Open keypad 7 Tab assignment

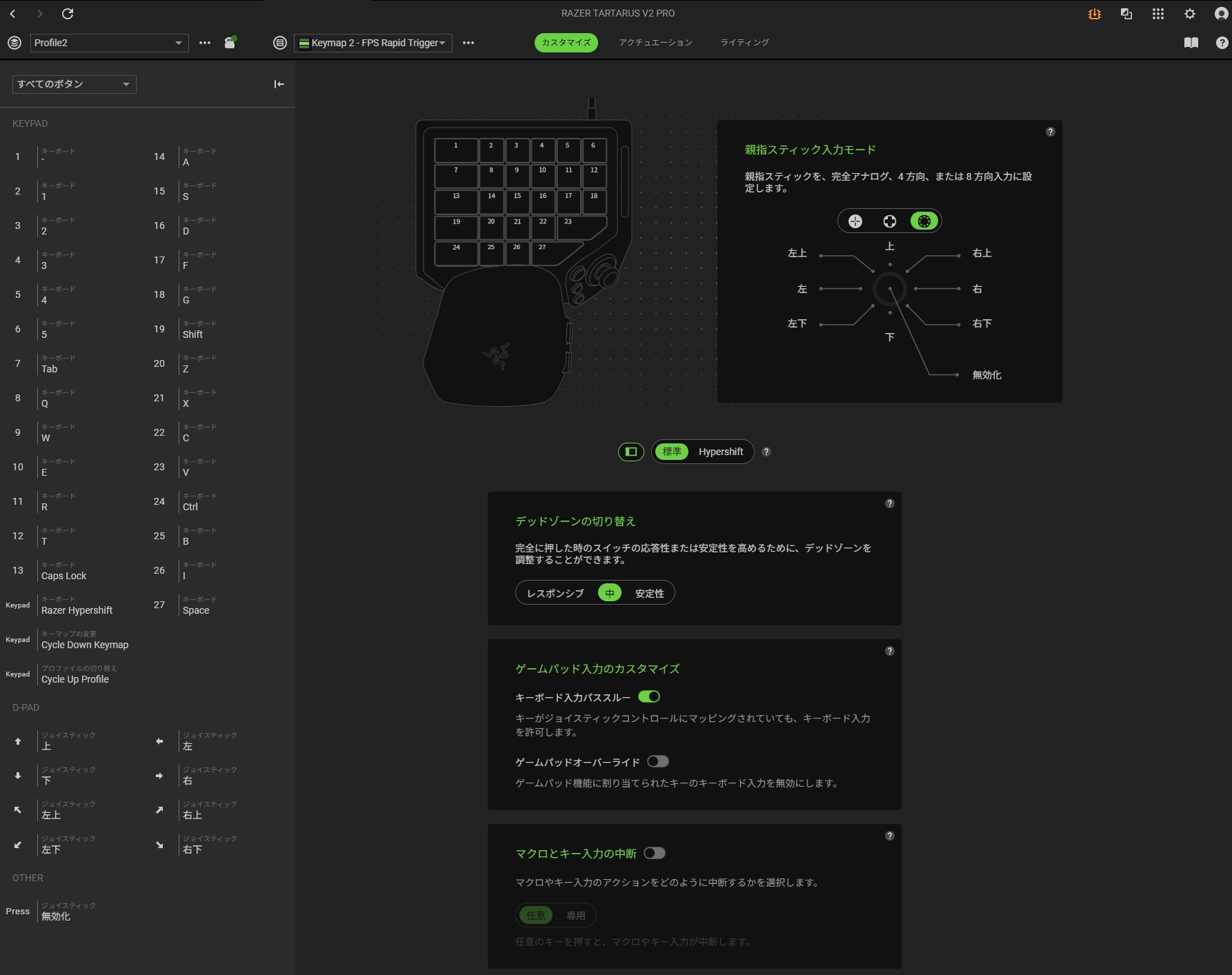tap(74, 363)
